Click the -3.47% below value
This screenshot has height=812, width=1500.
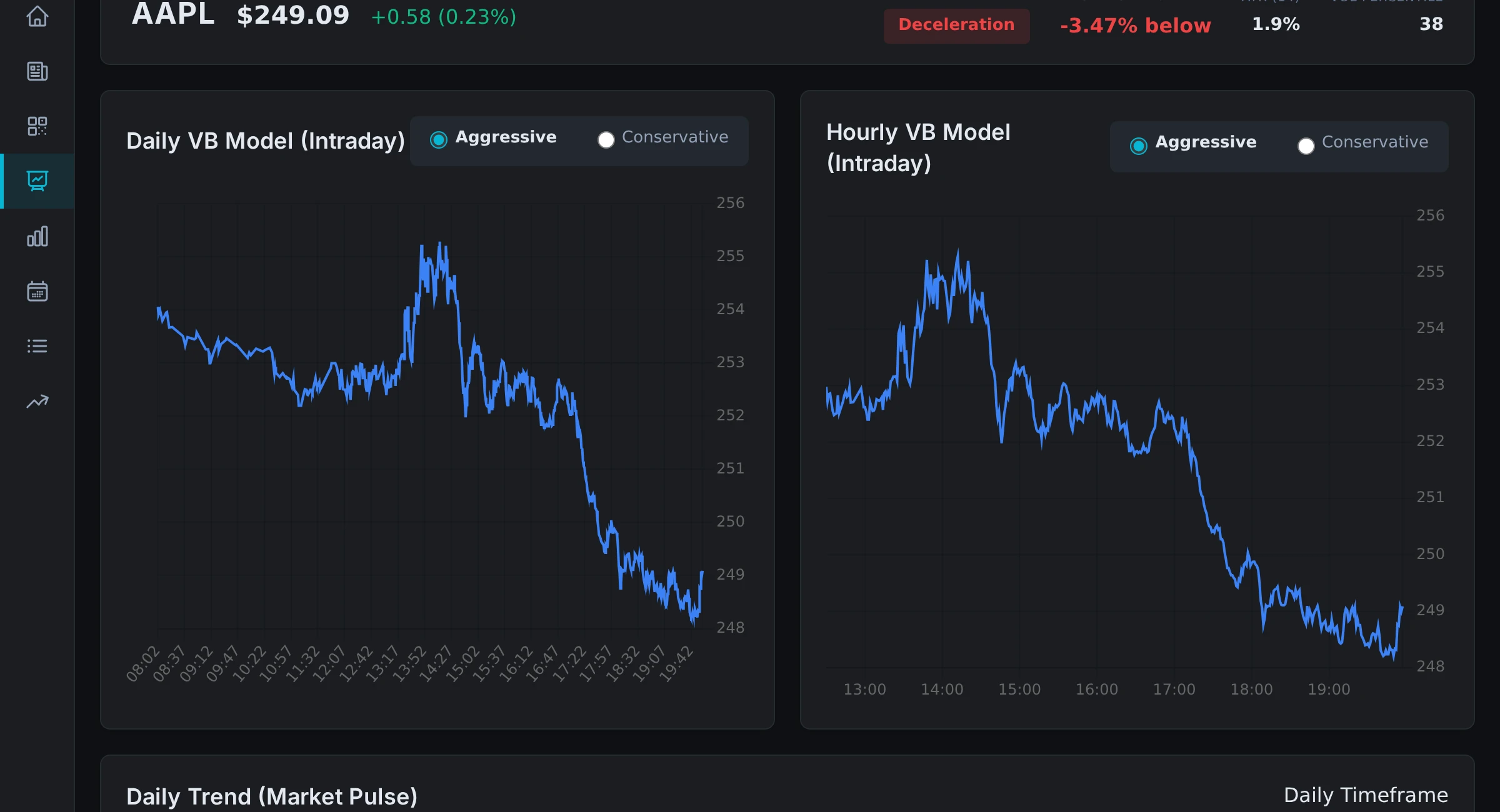pyautogui.click(x=1136, y=26)
